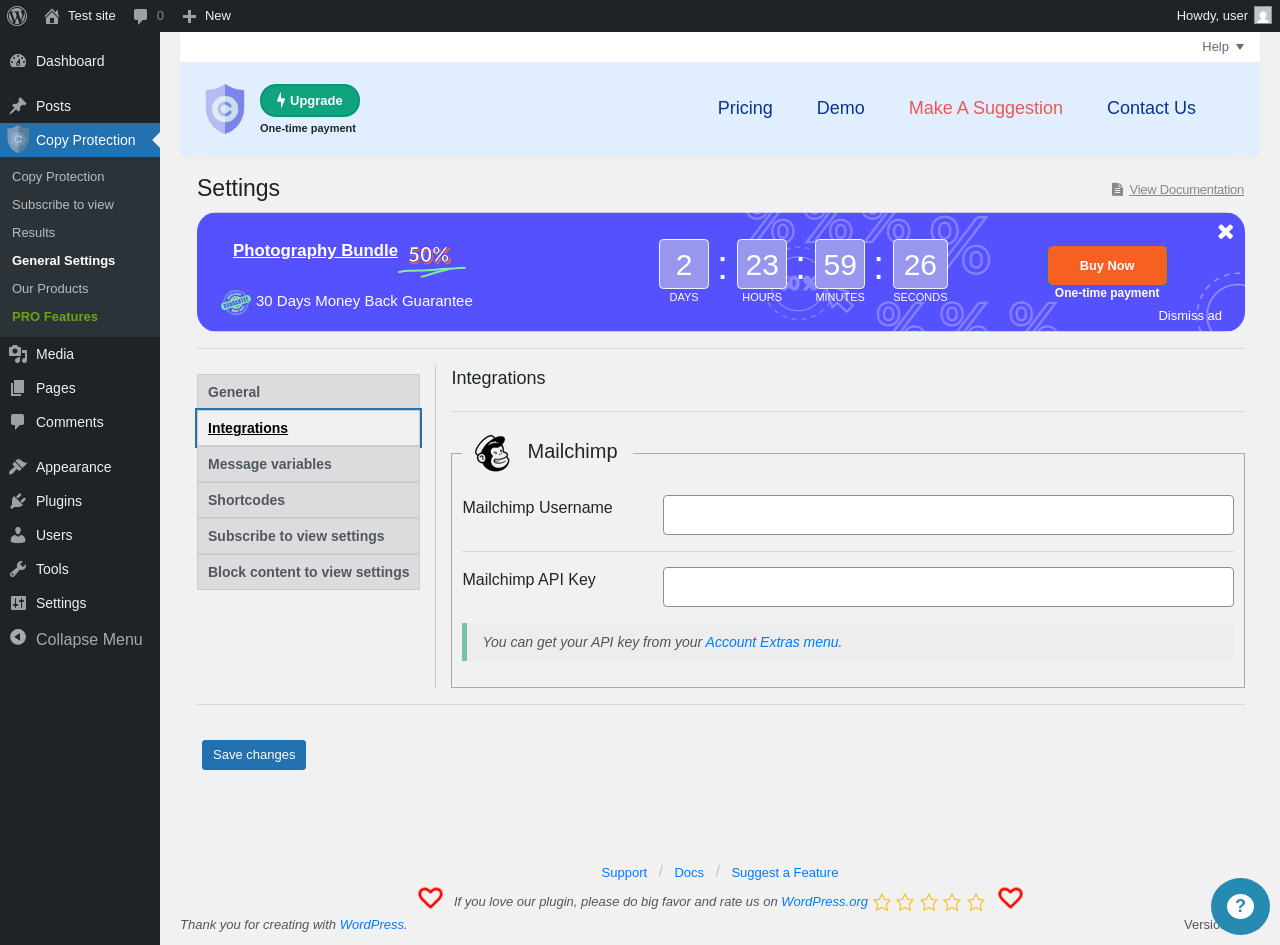Click the Copy Protection shield logo in header

tap(225, 108)
